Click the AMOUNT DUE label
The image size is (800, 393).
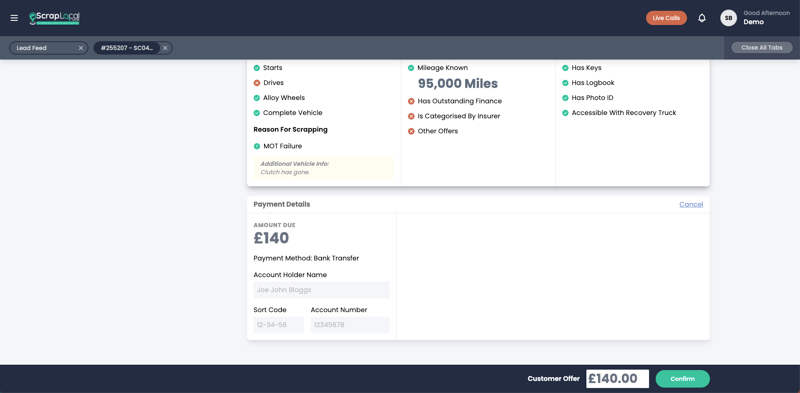274,225
